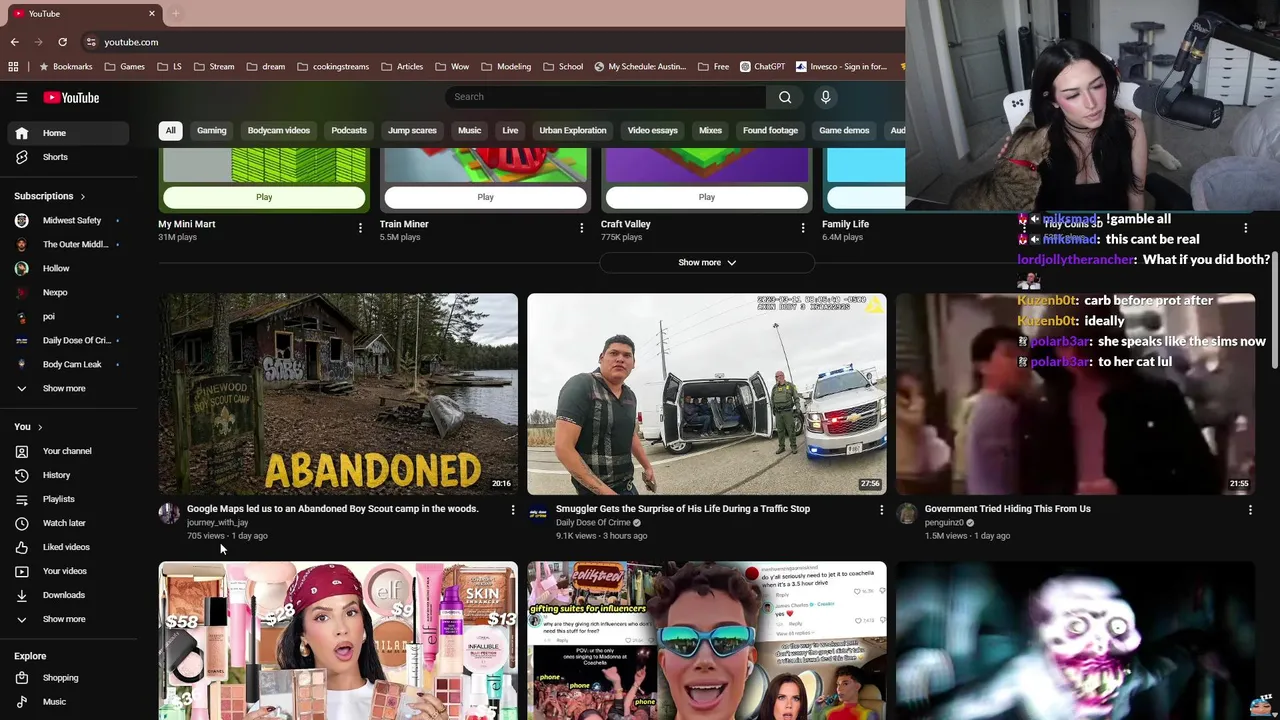Select the Jump scares filter chip
The image size is (1280, 720).
point(412,130)
